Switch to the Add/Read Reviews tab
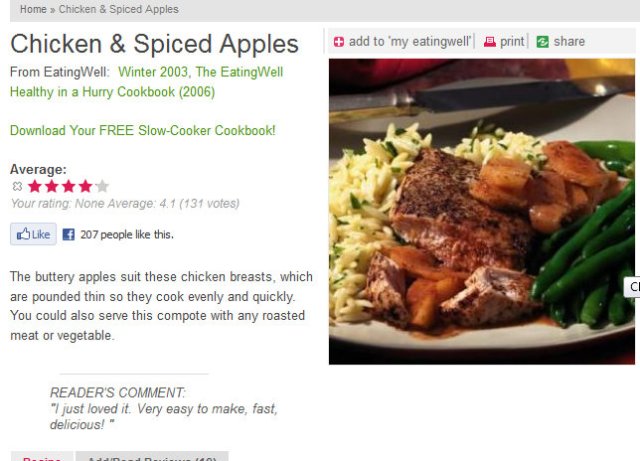Image resolution: width=640 pixels, height=461 pixels. tap(152, 457)
